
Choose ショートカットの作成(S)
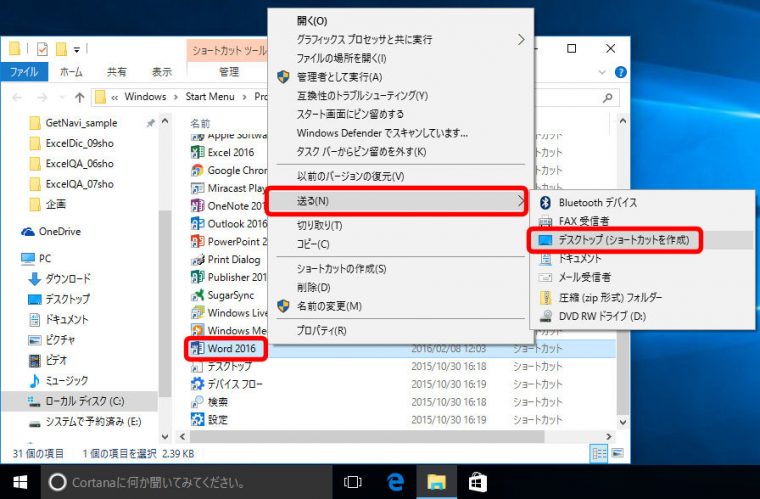(401, 268)
